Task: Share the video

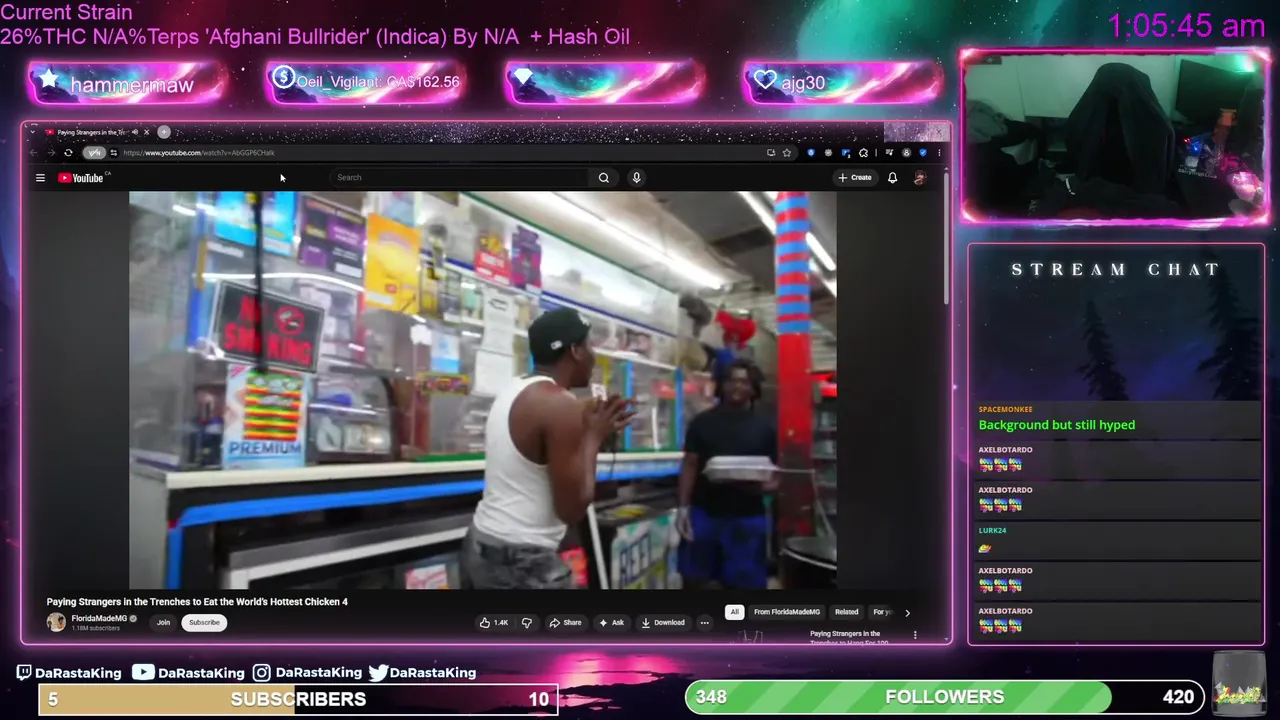Action: pyautogui.click(x=565, y=622)
